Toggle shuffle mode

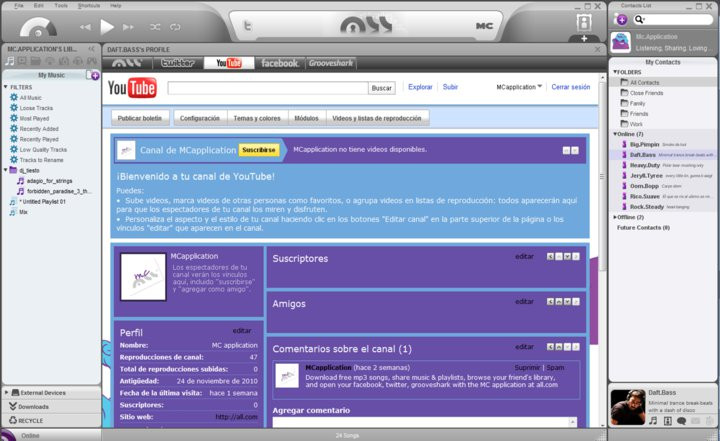[155, 27]
